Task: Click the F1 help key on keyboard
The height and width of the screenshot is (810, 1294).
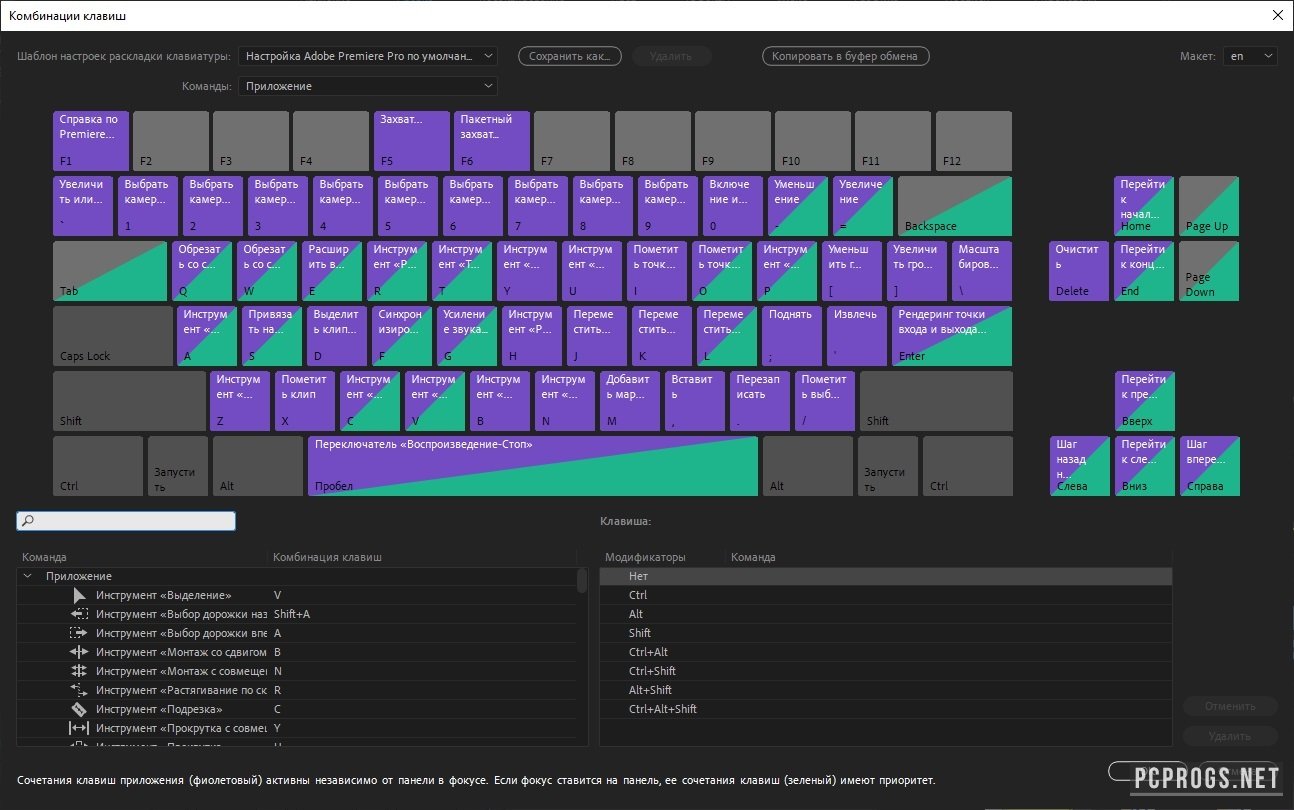Action: tap(90, 140)
